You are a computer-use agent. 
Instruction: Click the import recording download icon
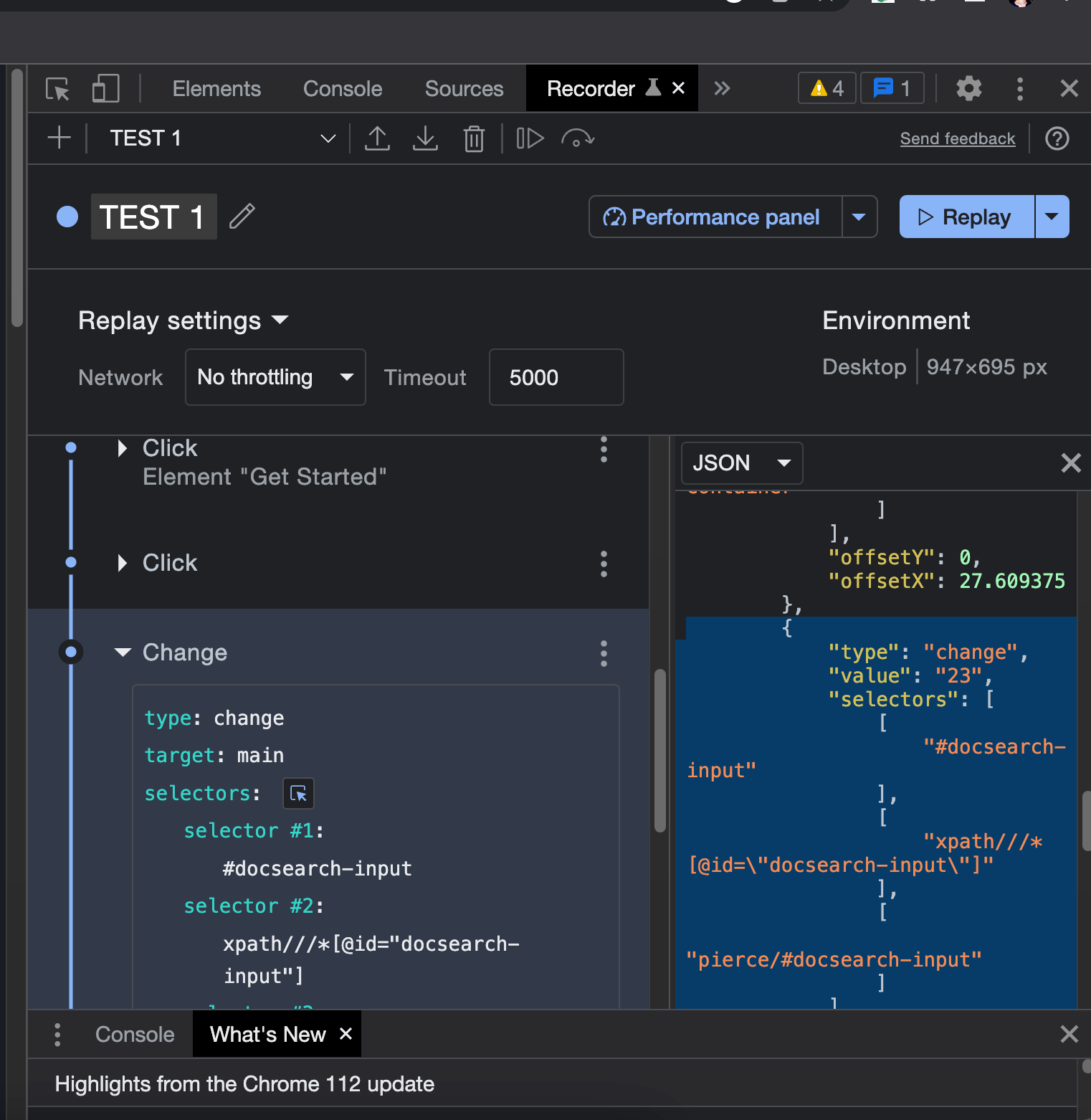click(x=425, y=138)
